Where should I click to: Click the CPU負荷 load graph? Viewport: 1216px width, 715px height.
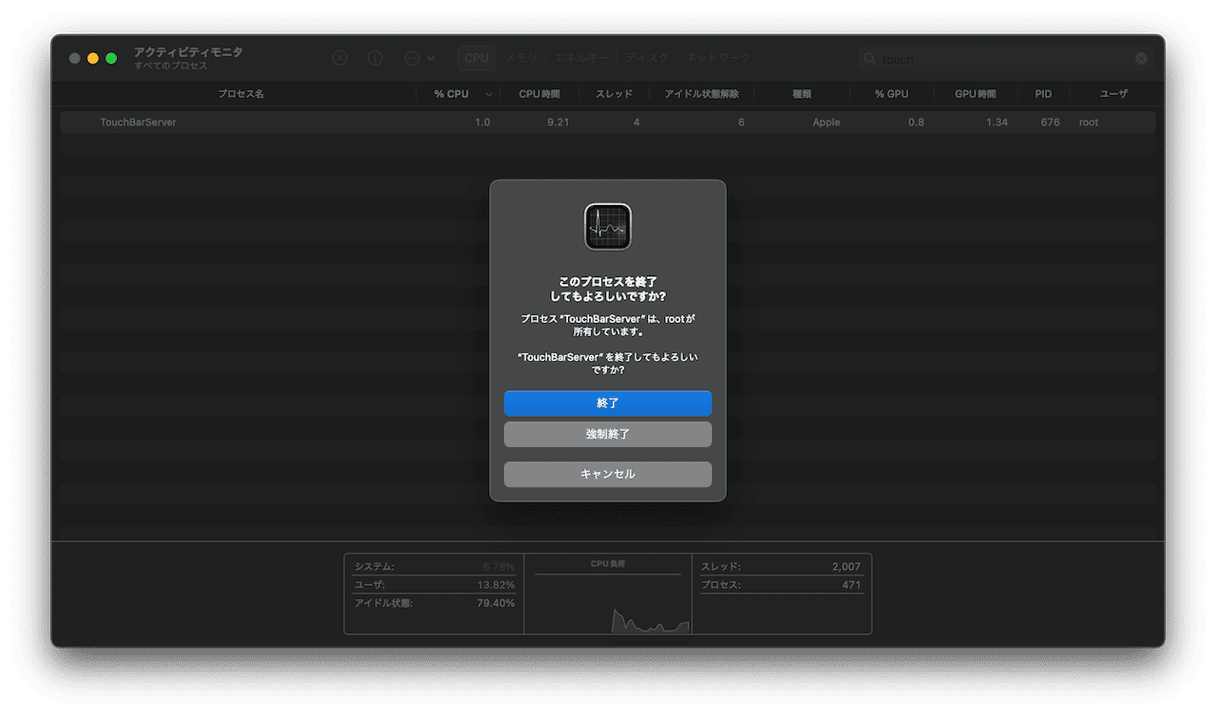[x=608, y=594]
